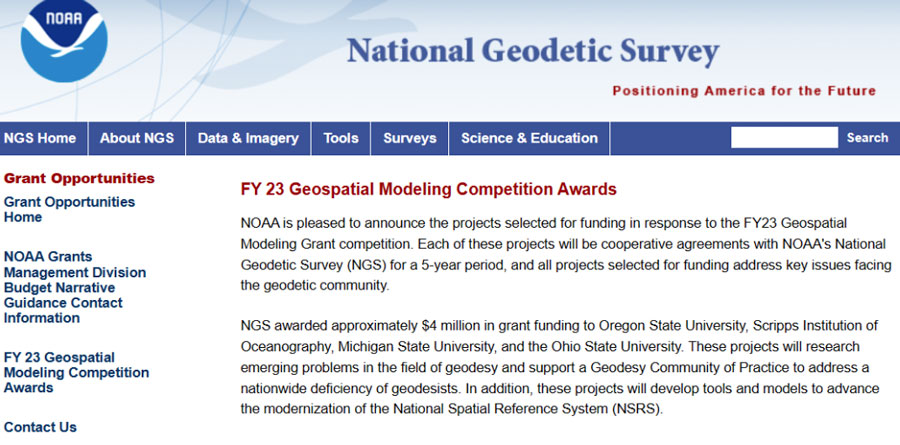
Task: Open the Data & Imagery menu
Action: 248,138
